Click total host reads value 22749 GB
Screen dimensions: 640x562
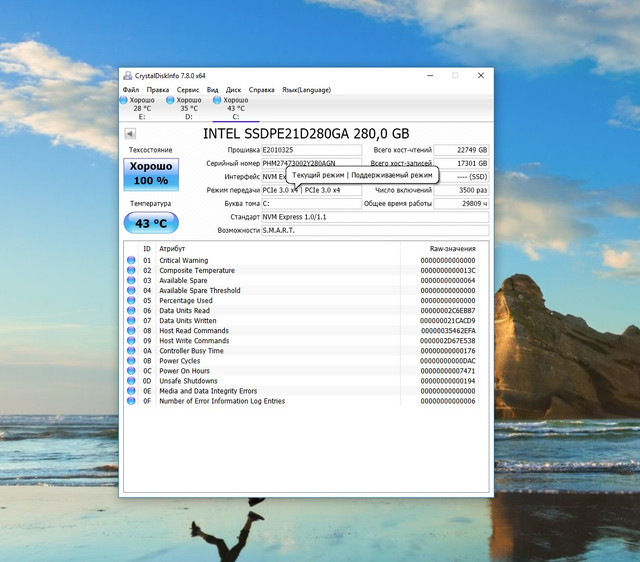coord(461,150)
